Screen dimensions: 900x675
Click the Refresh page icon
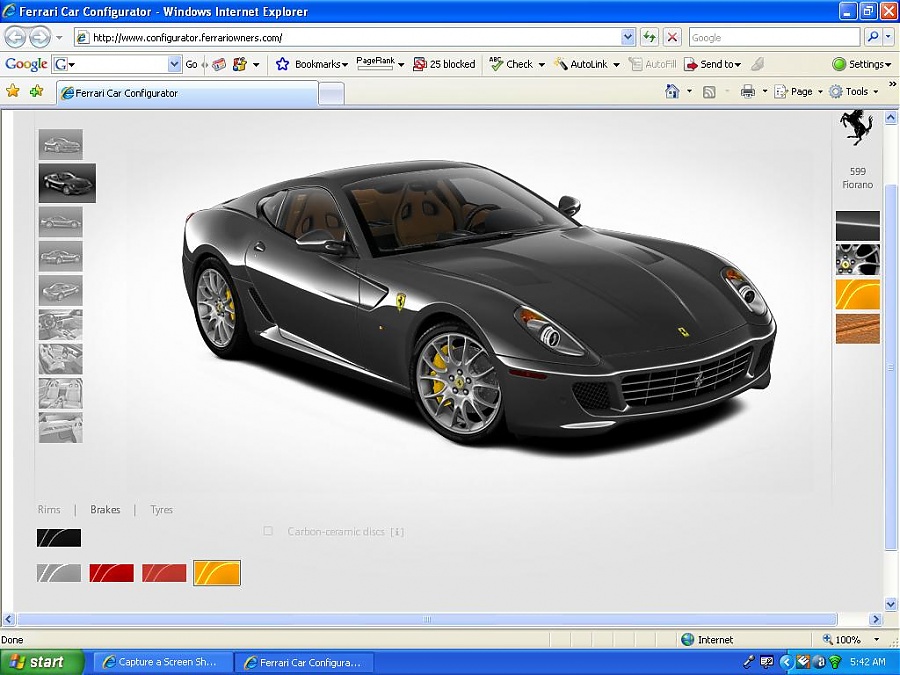(649, 38)
